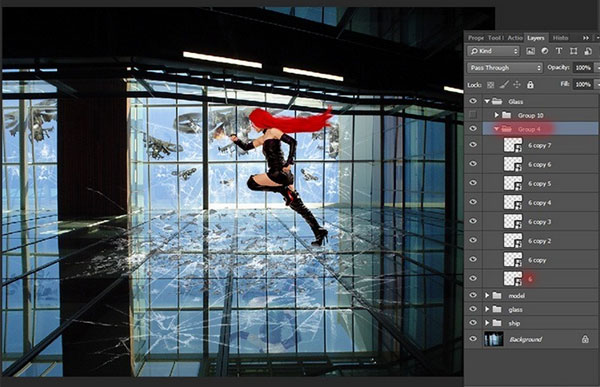Screen dimensions: 600x387
Task: Click the lock all padlock icon
Action: pyautogui.click(x=530, y=85)
